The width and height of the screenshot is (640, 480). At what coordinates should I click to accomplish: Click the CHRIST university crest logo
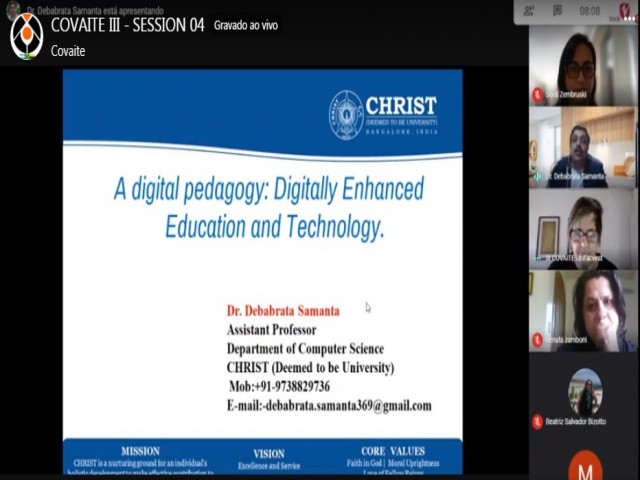point(346,115)
